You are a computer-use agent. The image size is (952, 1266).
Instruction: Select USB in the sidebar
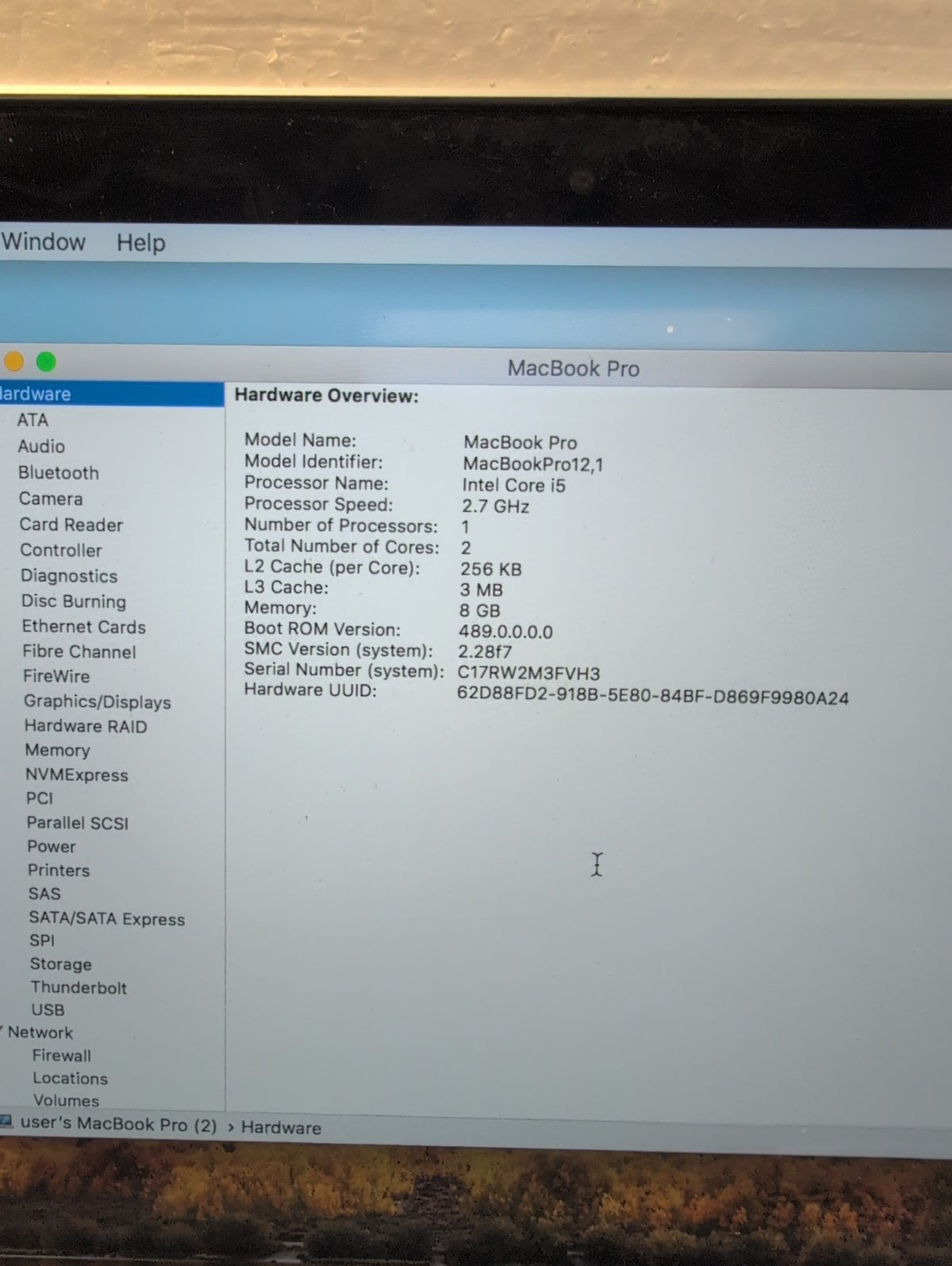click(48, 1010)
